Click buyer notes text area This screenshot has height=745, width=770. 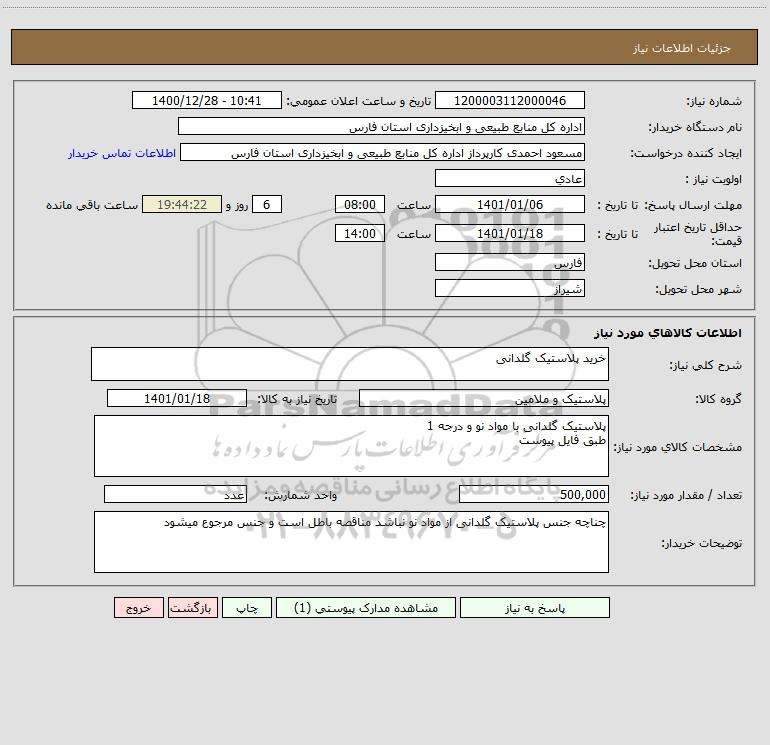click(351, 542)
